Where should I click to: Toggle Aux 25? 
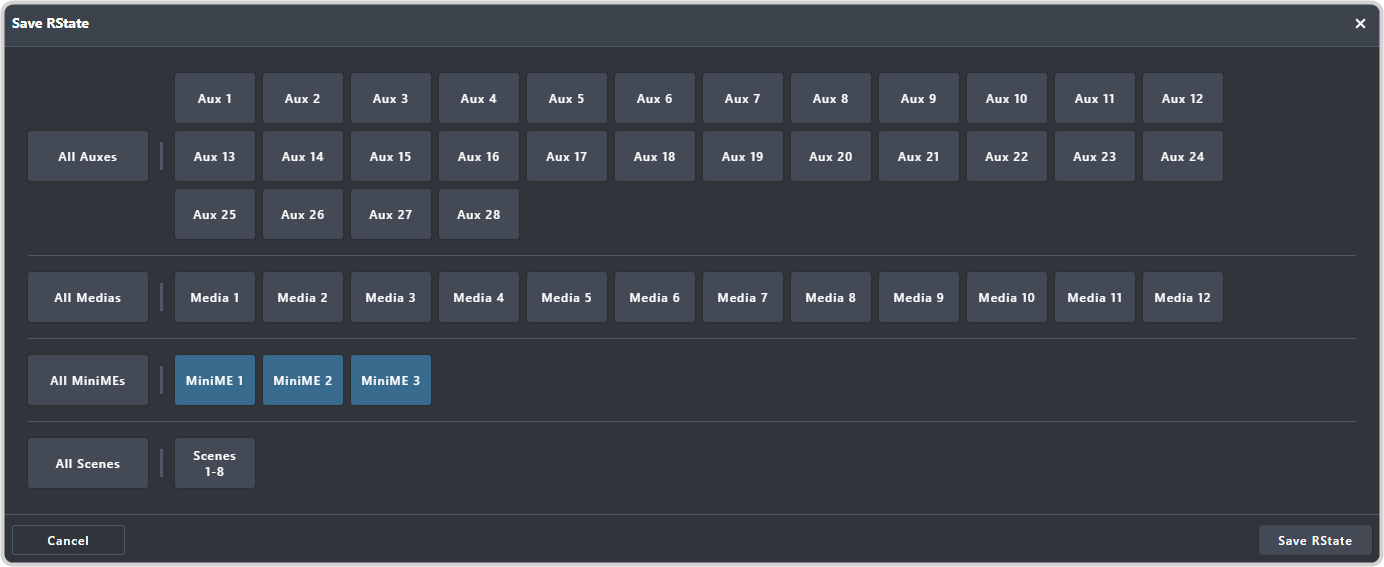click(x=215, y=214)
